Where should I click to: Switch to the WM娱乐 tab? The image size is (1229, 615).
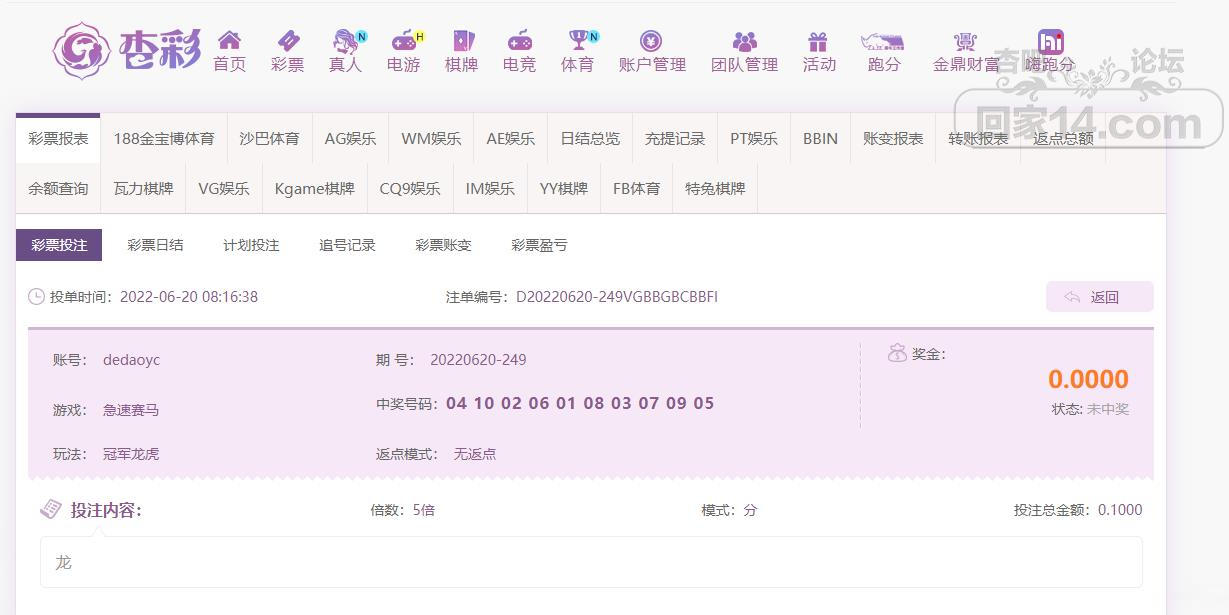click(431, 139)
